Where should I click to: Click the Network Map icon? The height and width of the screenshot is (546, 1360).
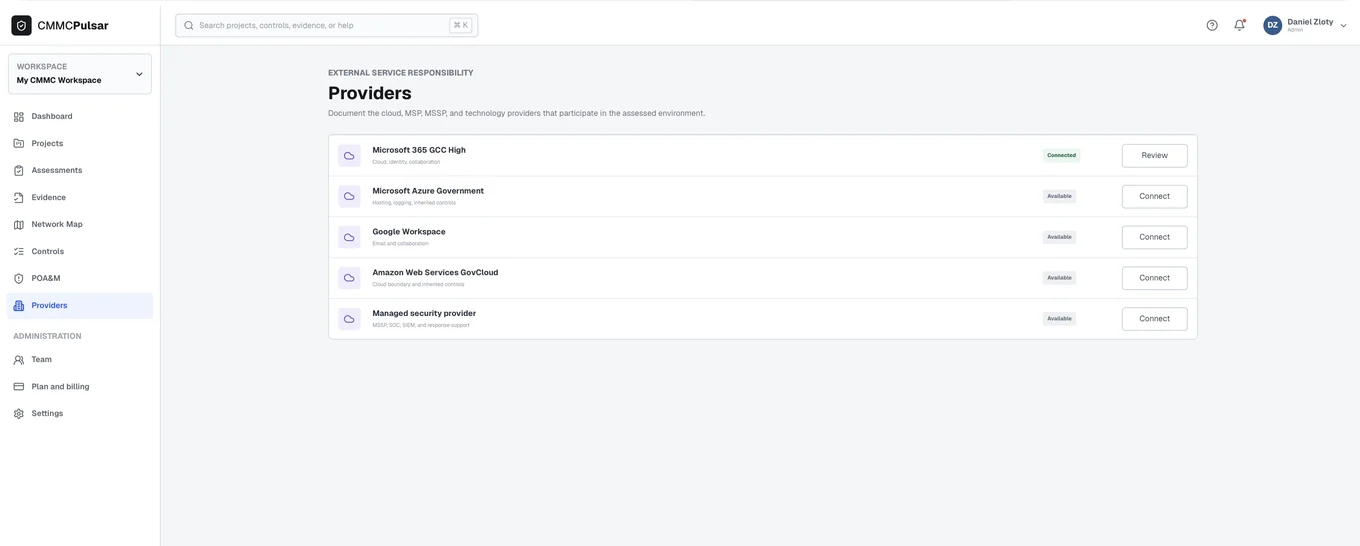(19, 225)
